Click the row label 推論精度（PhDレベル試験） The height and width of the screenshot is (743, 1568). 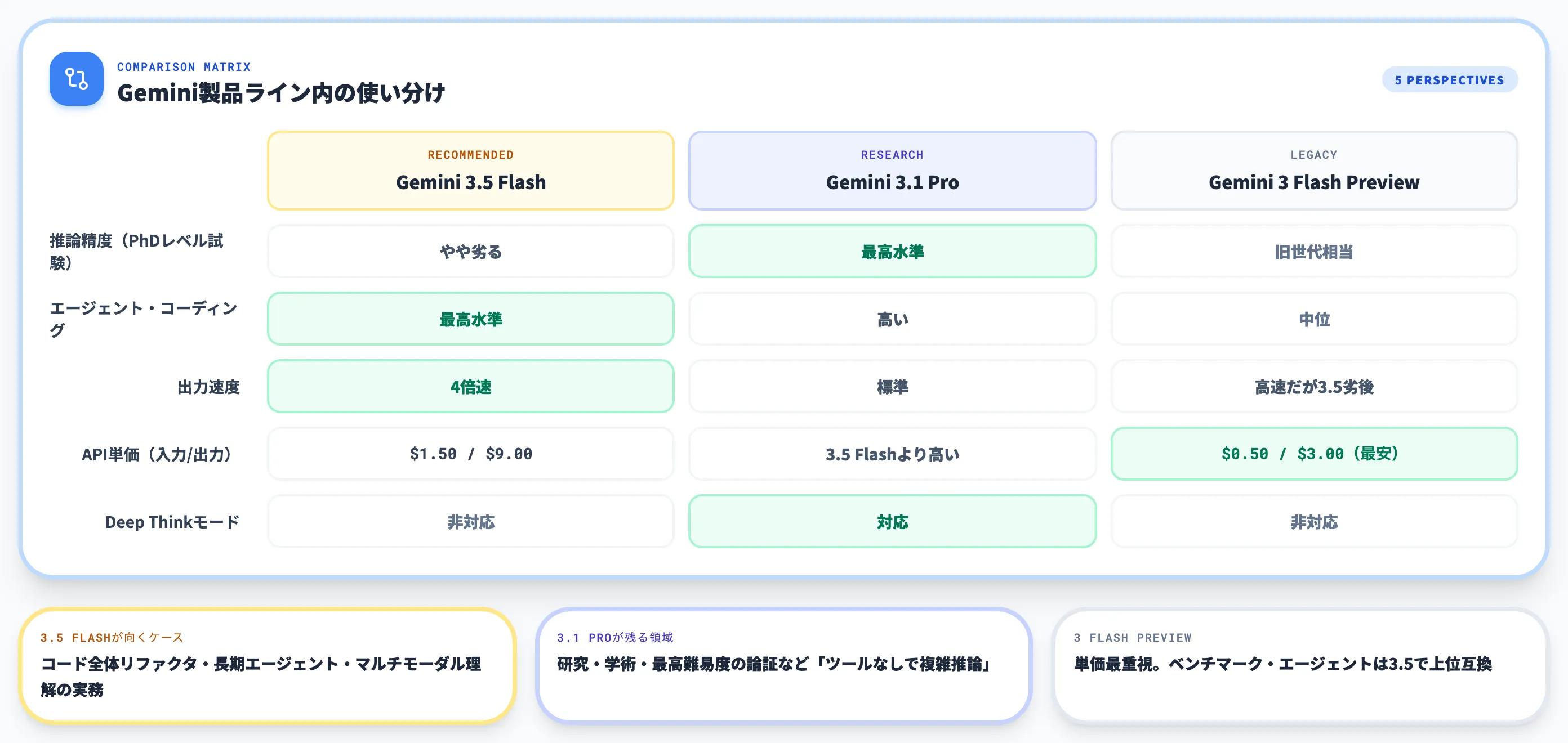137,251
